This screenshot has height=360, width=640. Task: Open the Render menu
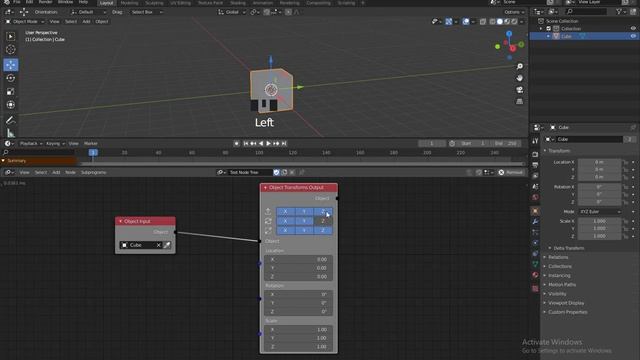(x=45, y=2)
